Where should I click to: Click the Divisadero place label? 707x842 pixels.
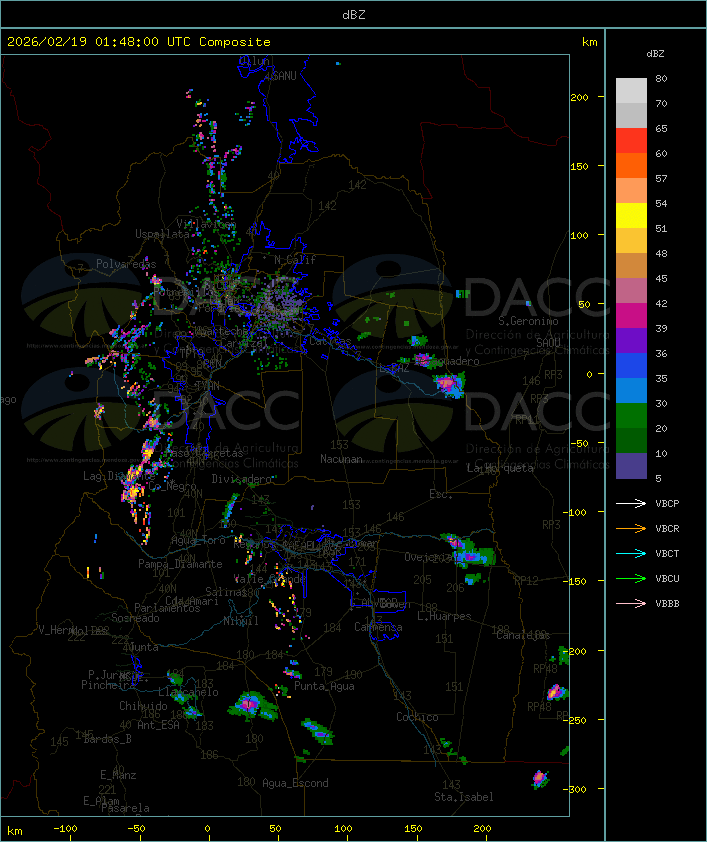[242, 479]
